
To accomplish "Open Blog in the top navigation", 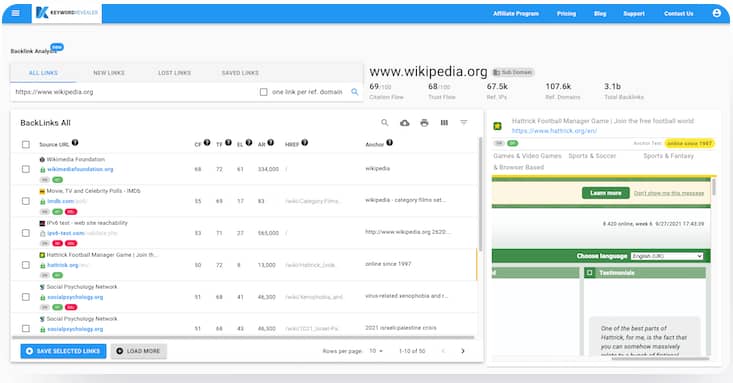I will pyautogui.click(x=600, y=14).
